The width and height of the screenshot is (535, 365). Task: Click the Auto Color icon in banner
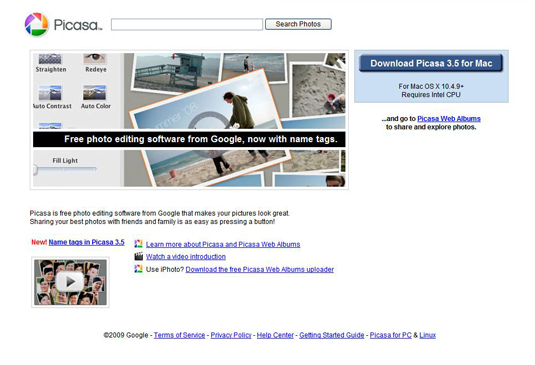pyautogui.click(x=95, y=92)
